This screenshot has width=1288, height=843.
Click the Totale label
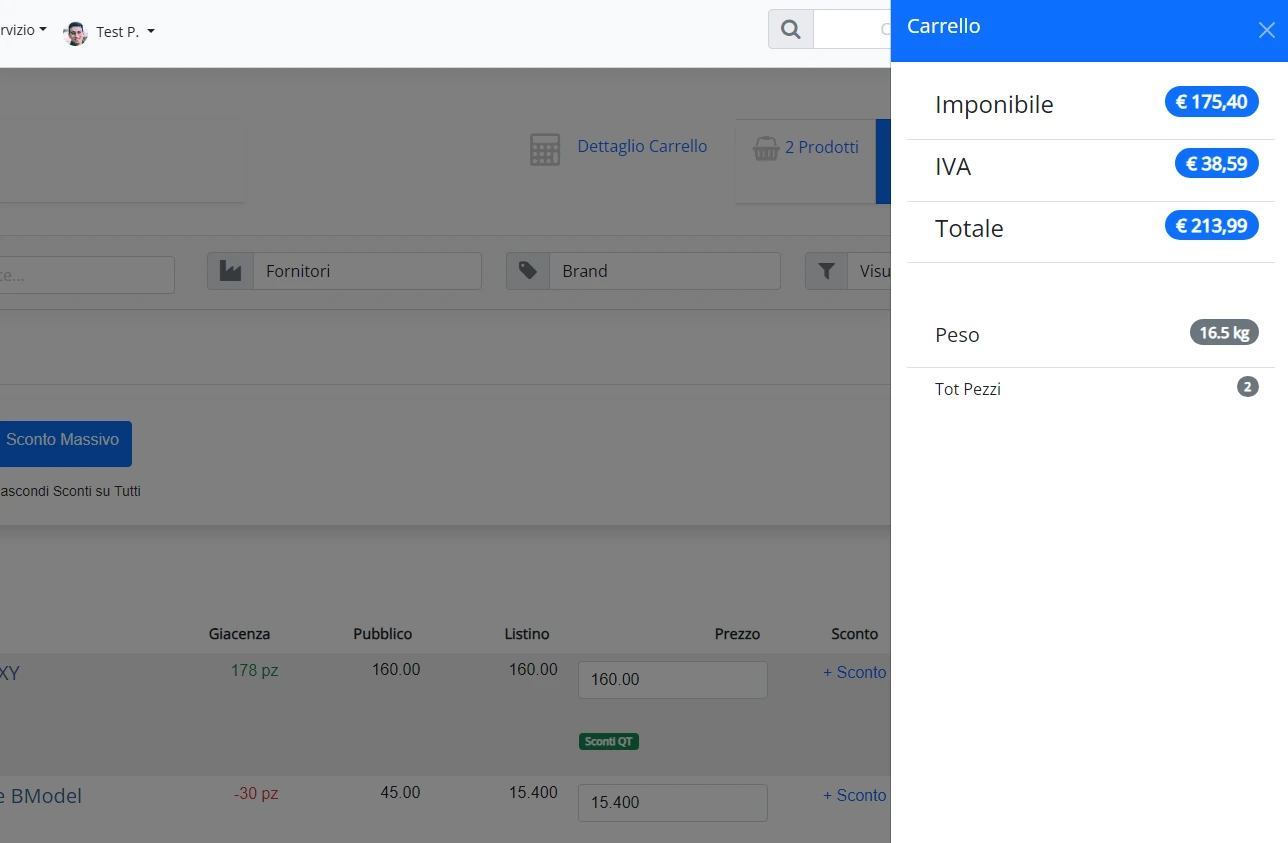pyautogui.click(x=969, y=228)
